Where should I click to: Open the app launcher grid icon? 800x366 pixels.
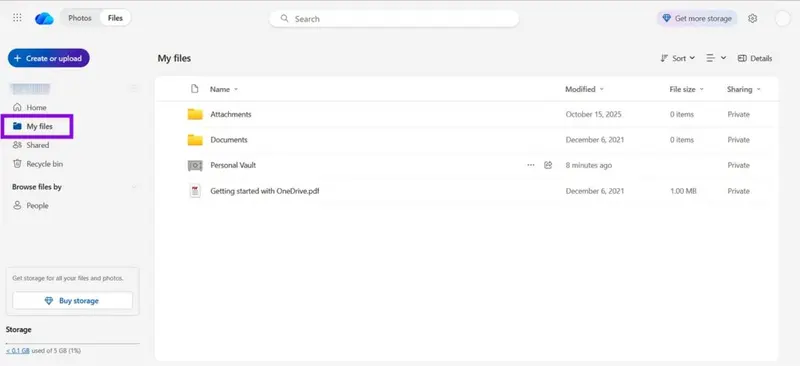tap(17, 18)
